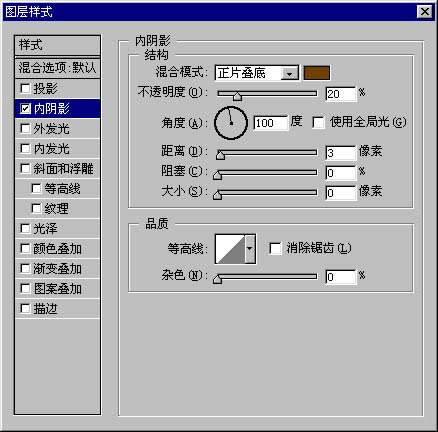Select 混合选项:默认 in the list
The height and width of the screenshot is (432, 438).
pyautogui.click(x=57, y=68)
